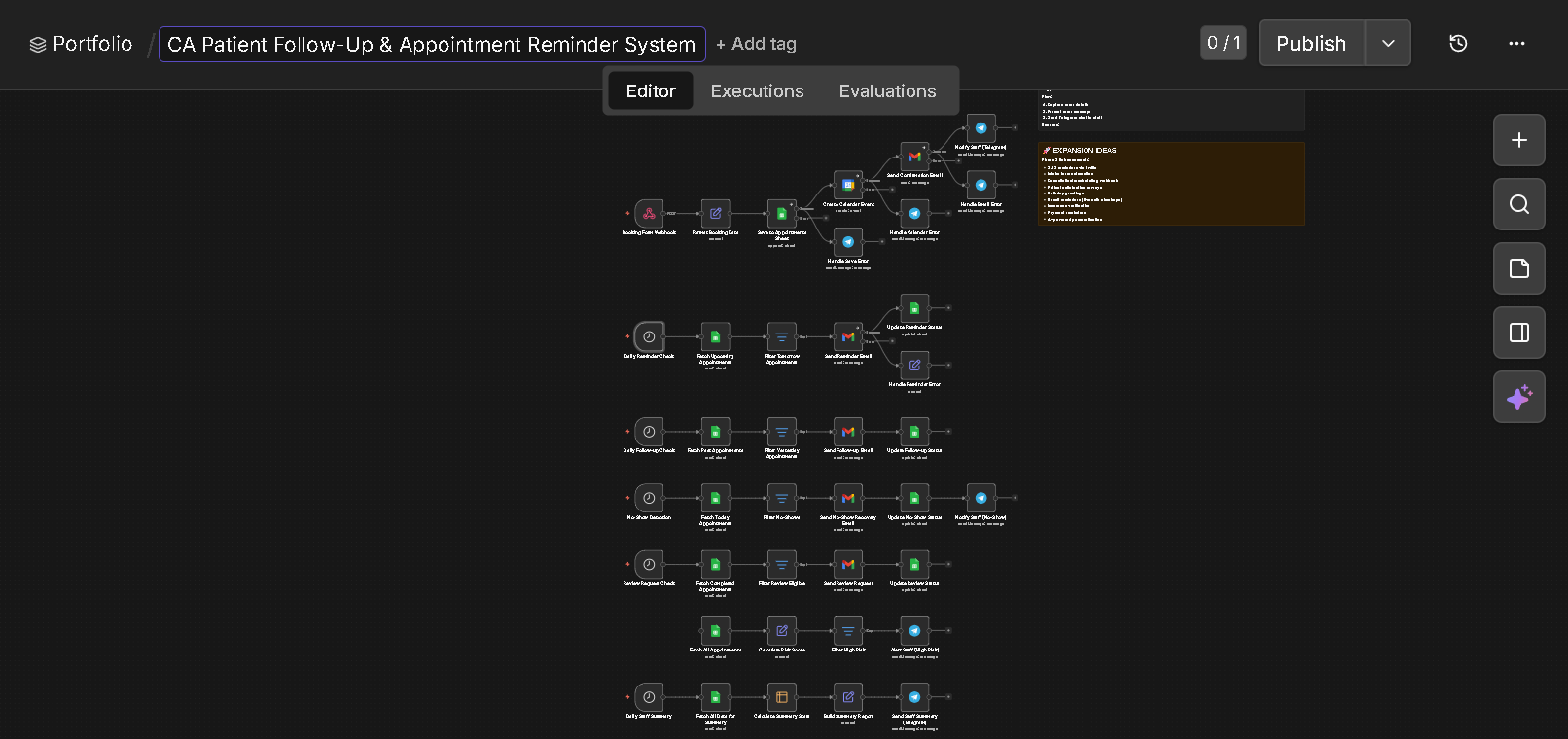The width and height of the screenshot is (1568, 739).
Task: Add a sticky note to canvas
Action: coord(1518,268)
